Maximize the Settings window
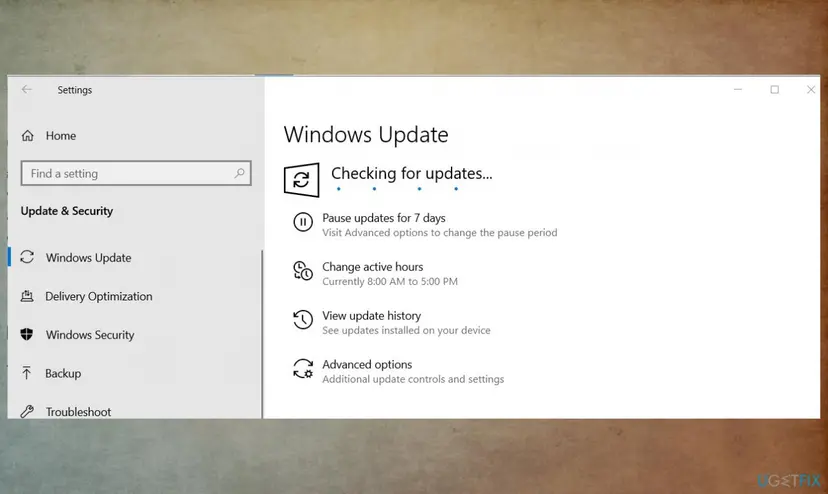Viewport: 828px width, 494px height. click(x=774, y=90)
